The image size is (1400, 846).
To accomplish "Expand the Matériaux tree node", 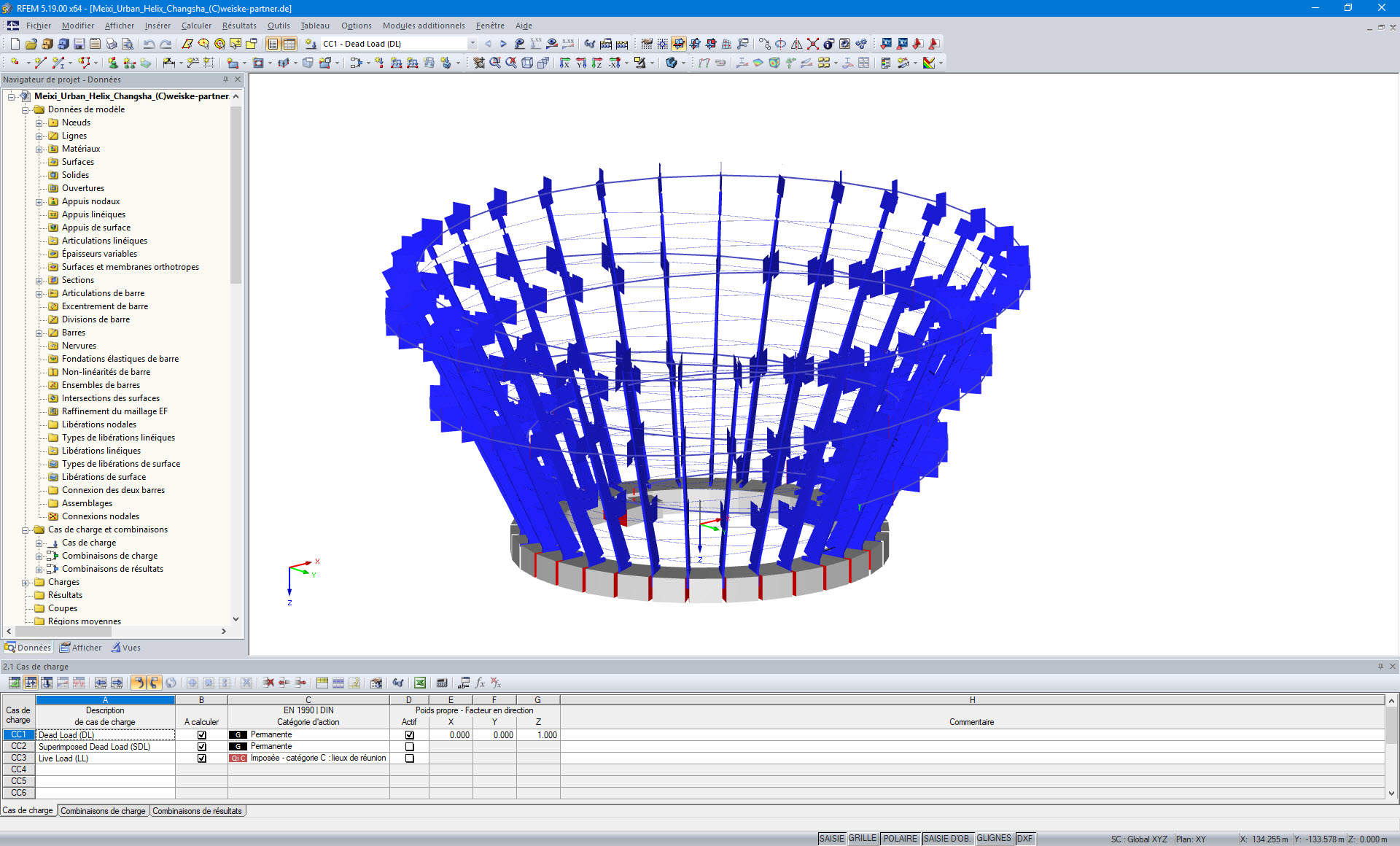I will tap(39, 150).
